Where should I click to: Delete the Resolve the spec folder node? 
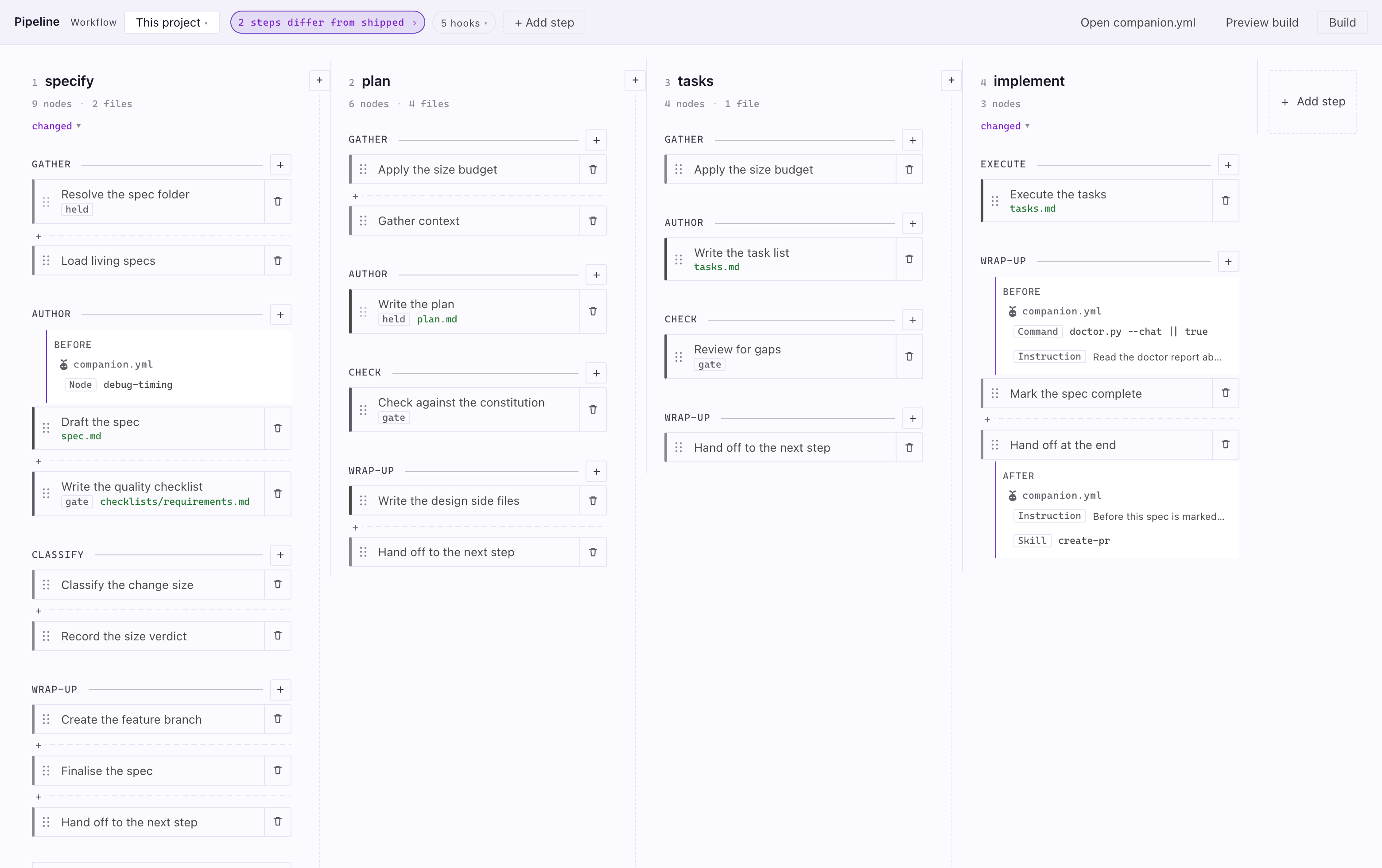tap(278, 201)
